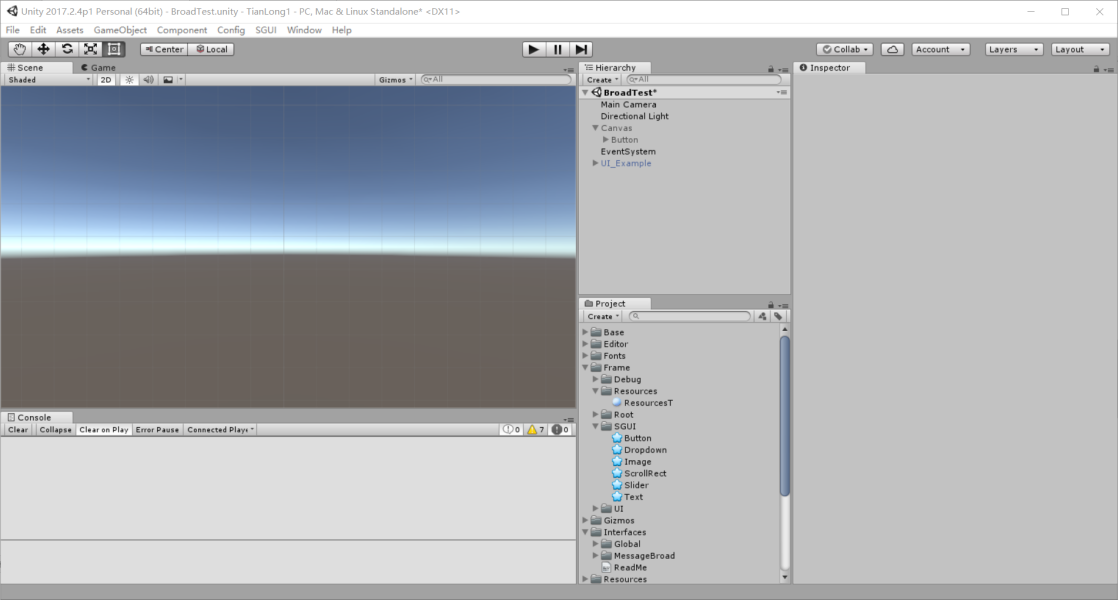Open the Layout dropdown
Screen dimensions: 1118x600
coord(1080,49)
